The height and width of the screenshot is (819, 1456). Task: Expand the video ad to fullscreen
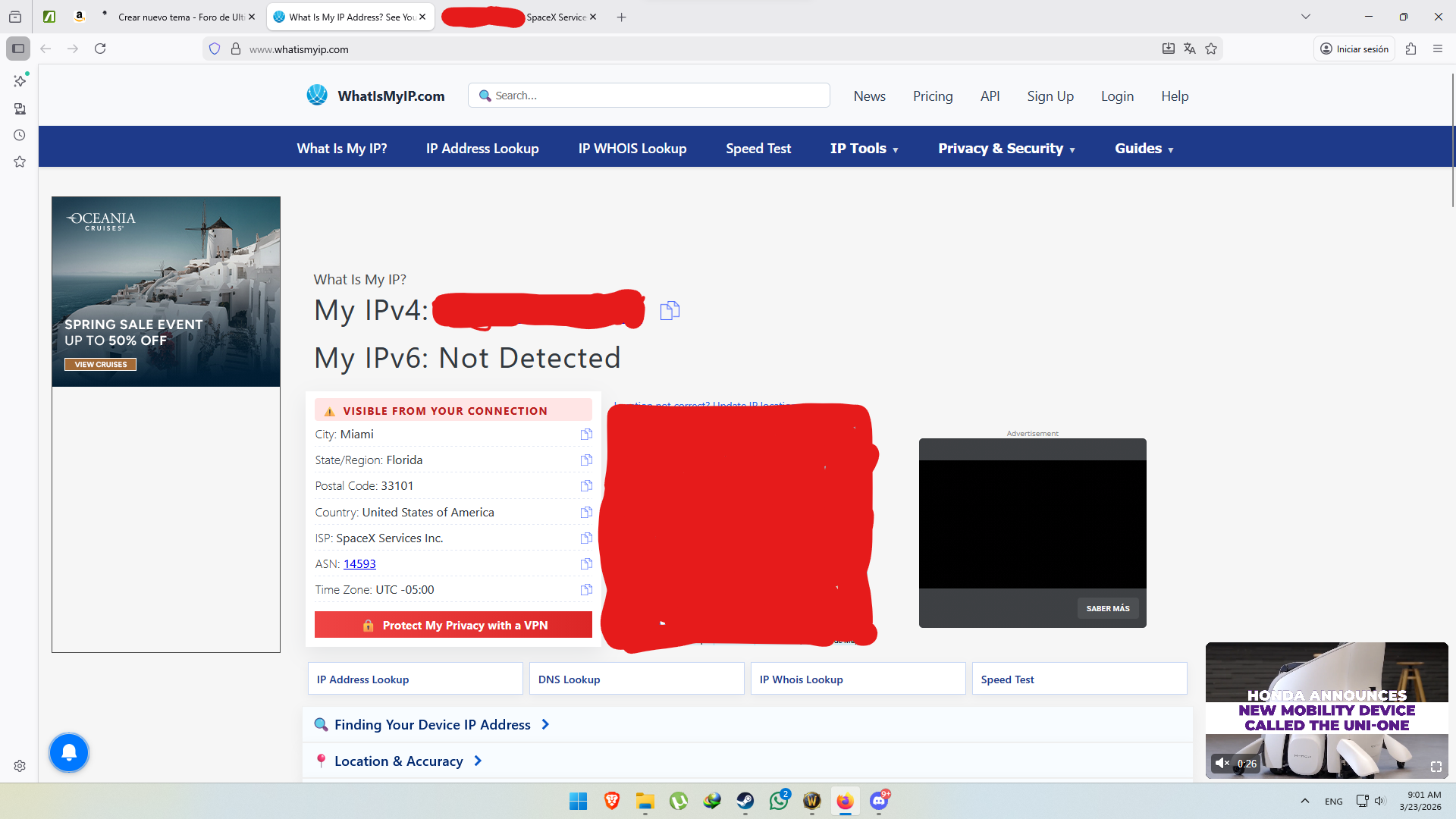[x=1436, y=767]
